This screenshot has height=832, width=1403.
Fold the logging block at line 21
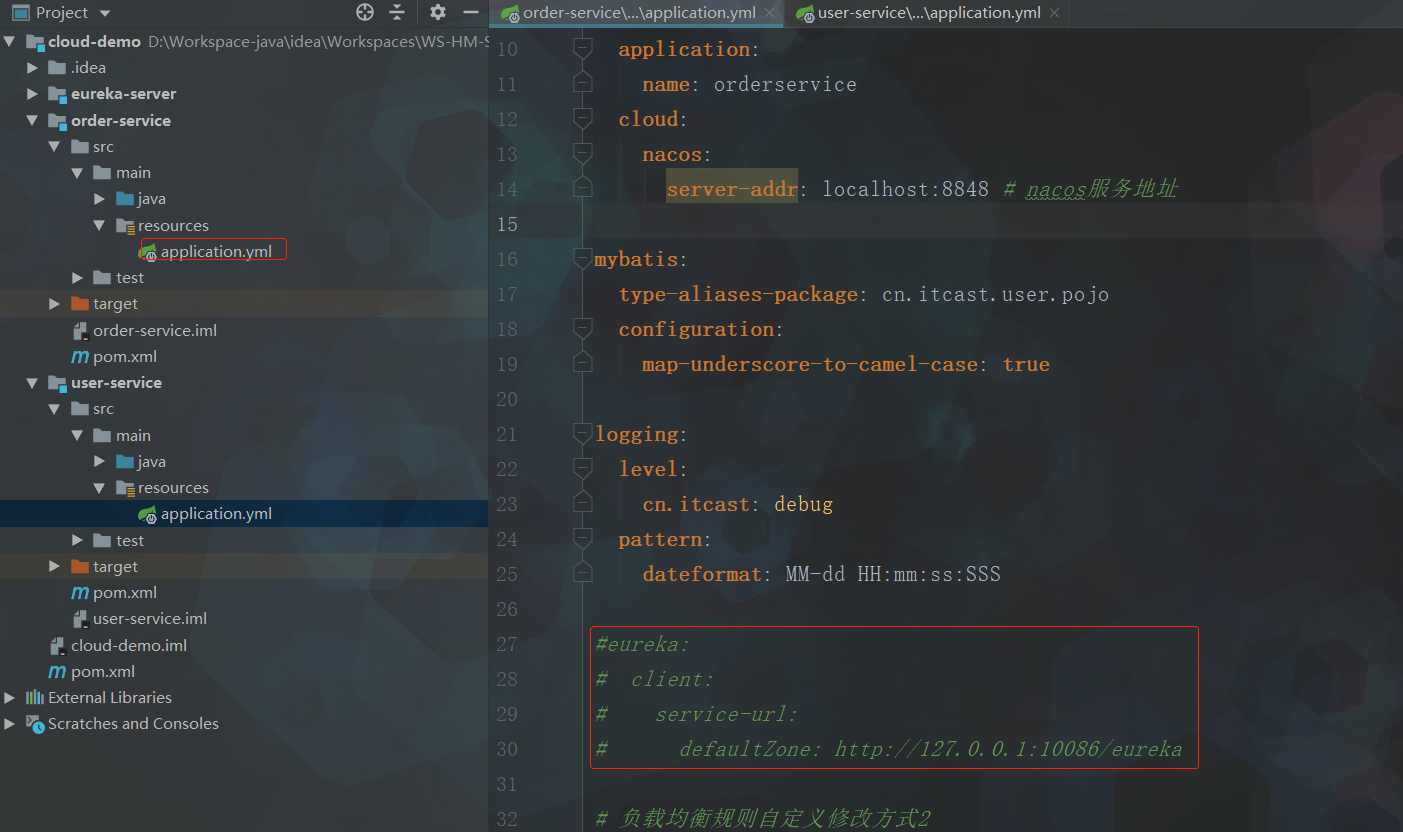(x=583, y=434)
